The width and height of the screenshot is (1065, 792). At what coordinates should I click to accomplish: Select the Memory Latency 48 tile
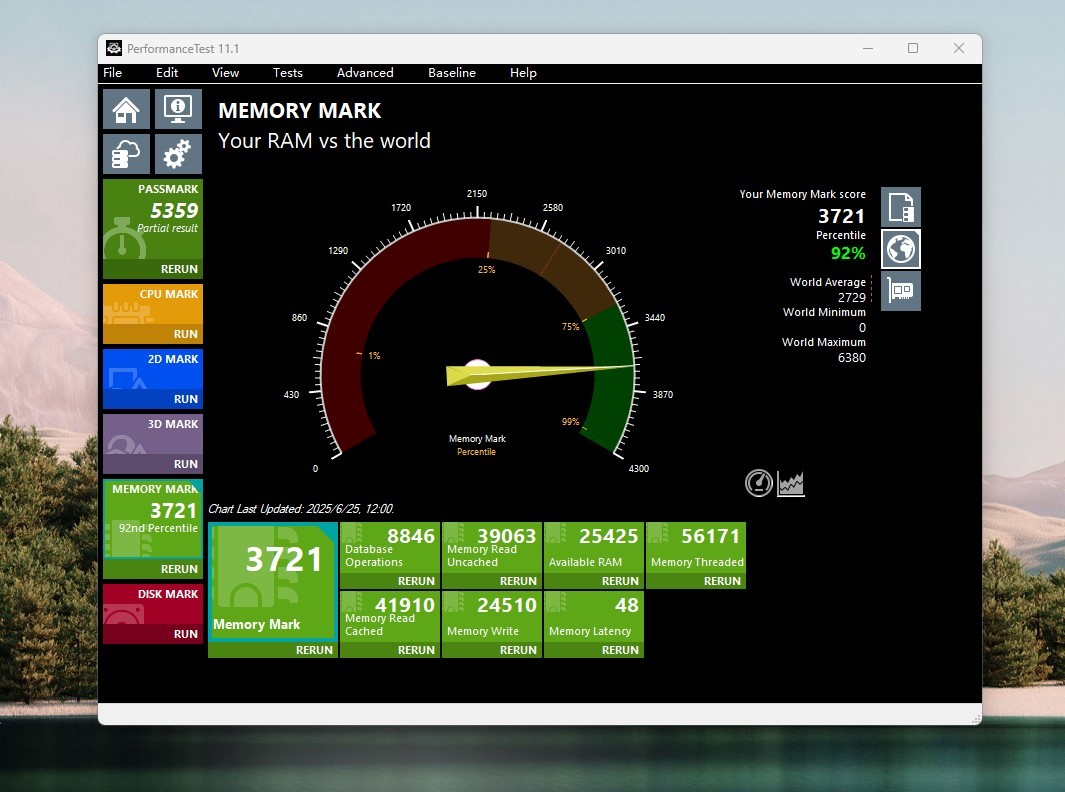coord(594,617)
